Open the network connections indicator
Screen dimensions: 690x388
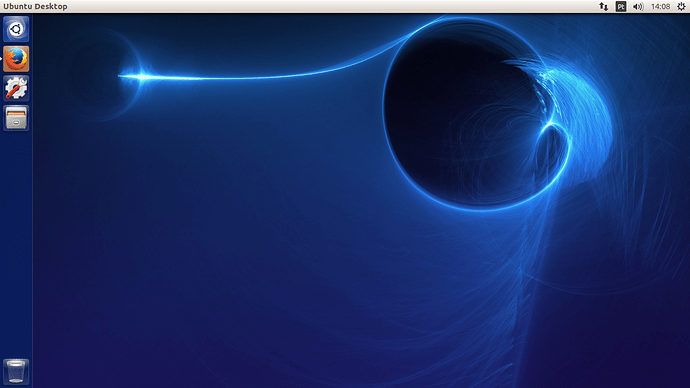(x=603, y=7)
